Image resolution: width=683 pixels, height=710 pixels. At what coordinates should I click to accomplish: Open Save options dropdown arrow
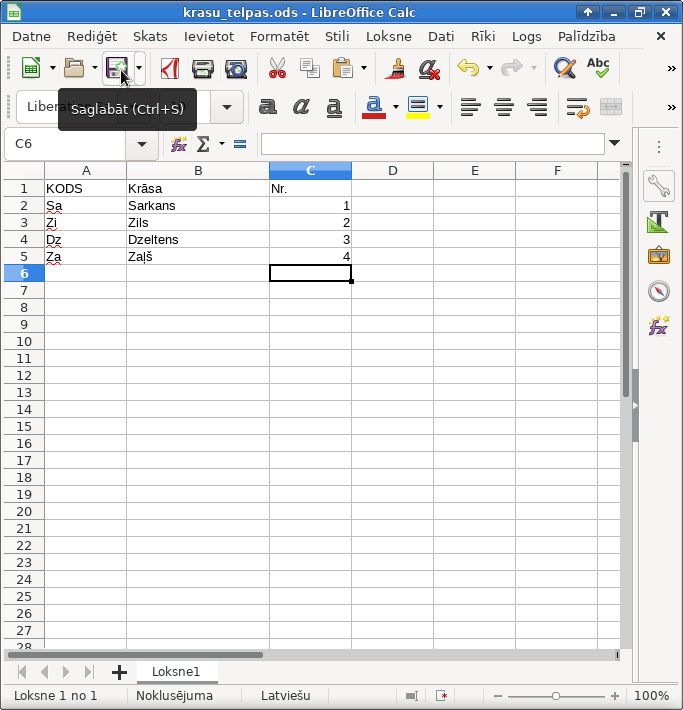coord(139,68)
